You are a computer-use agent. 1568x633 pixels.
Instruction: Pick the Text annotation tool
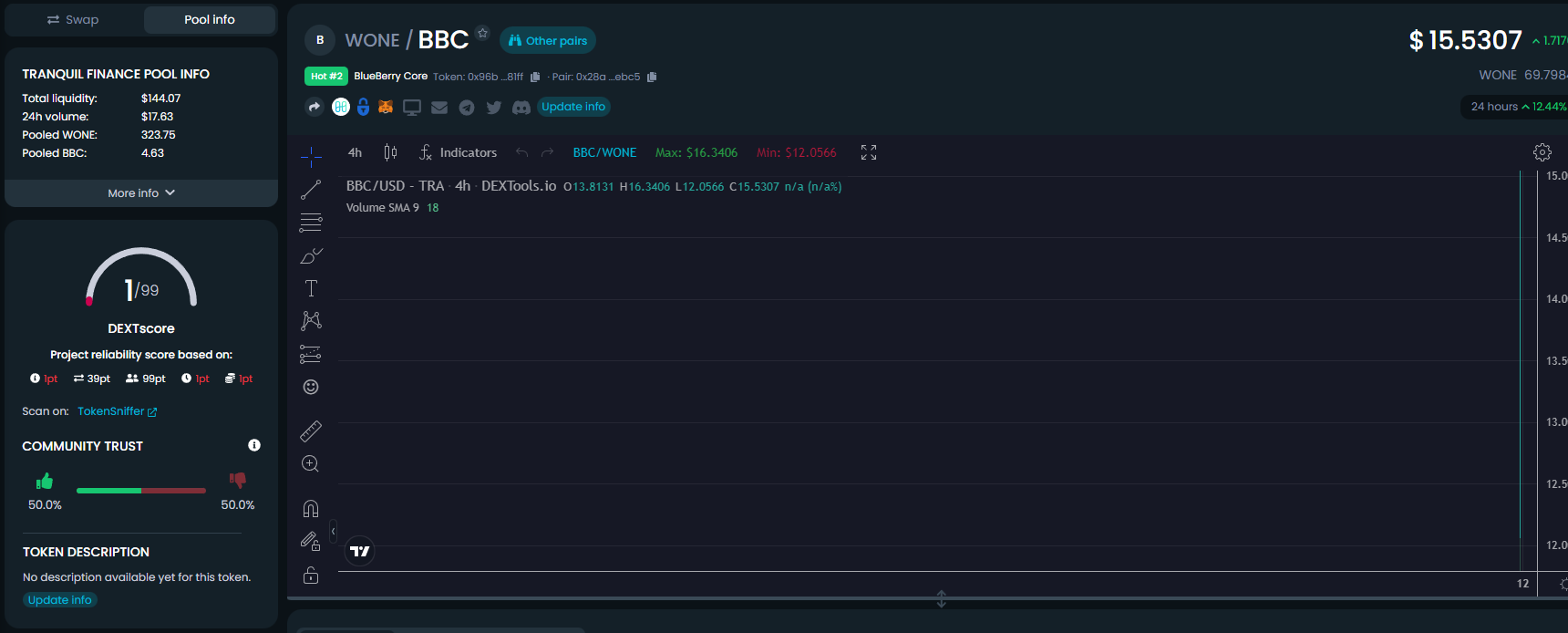click(311, 289)
